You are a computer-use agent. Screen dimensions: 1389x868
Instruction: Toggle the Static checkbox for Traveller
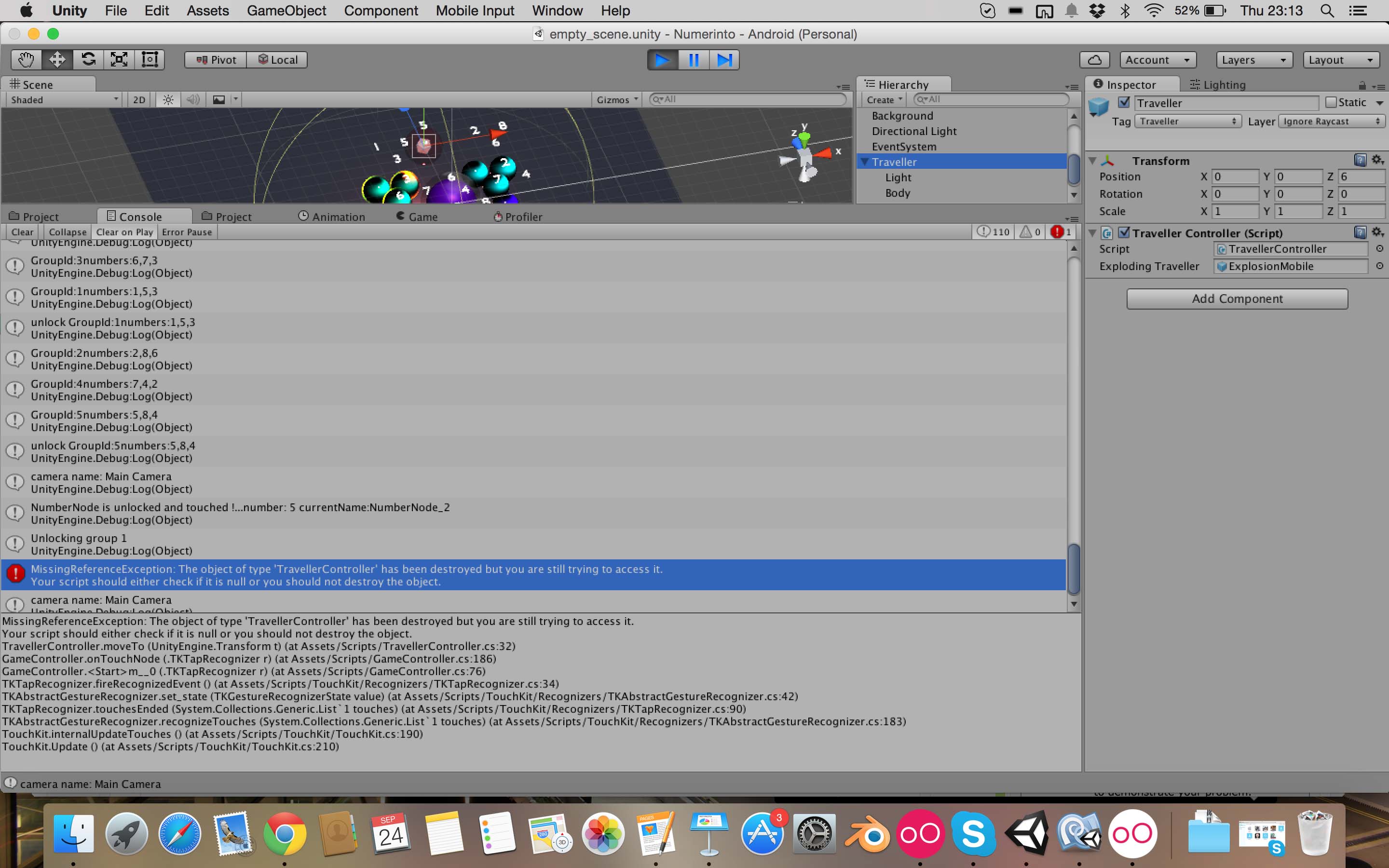point(1332,102)
